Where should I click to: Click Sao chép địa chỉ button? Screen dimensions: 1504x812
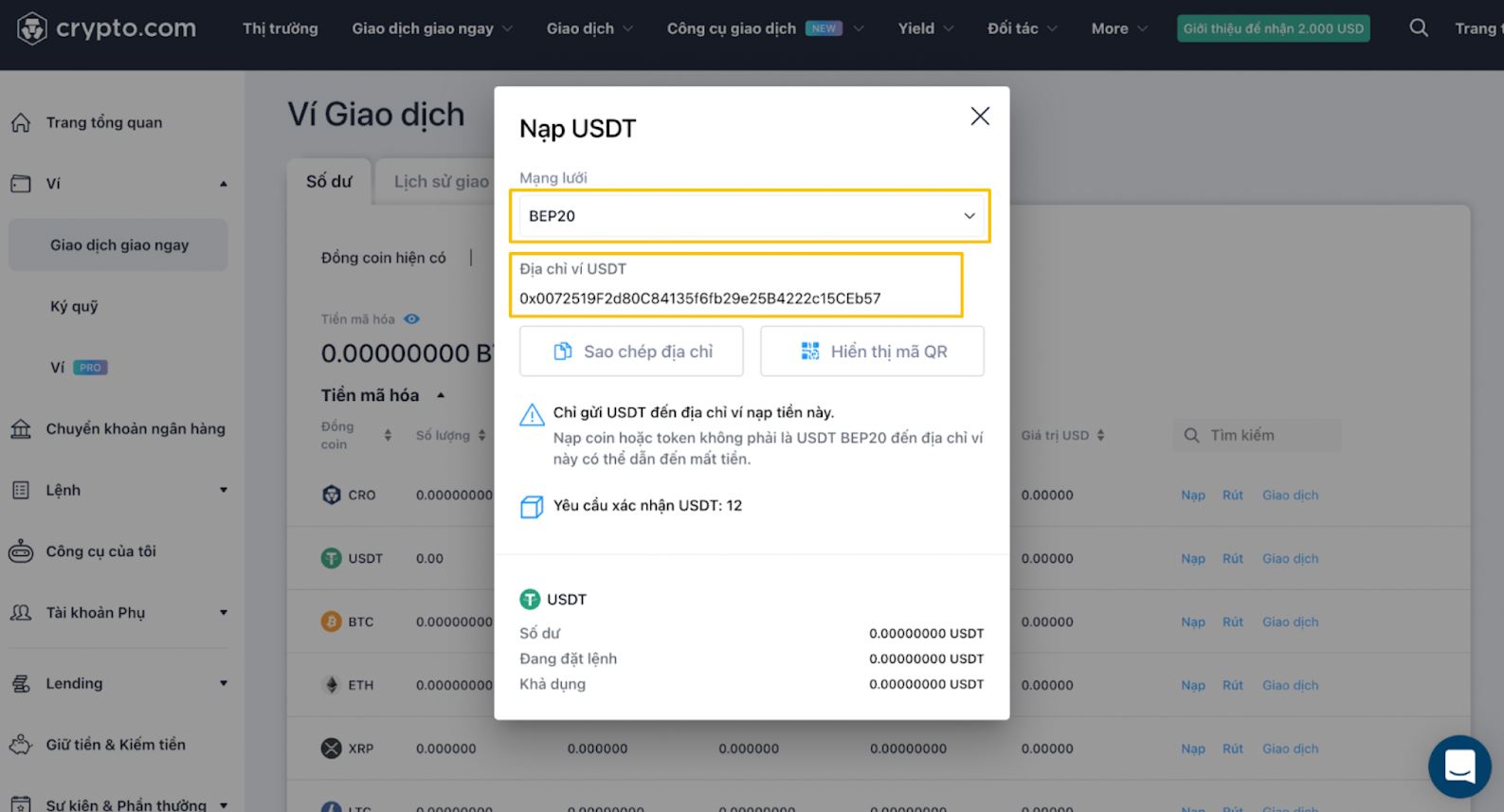coord(631,352)
